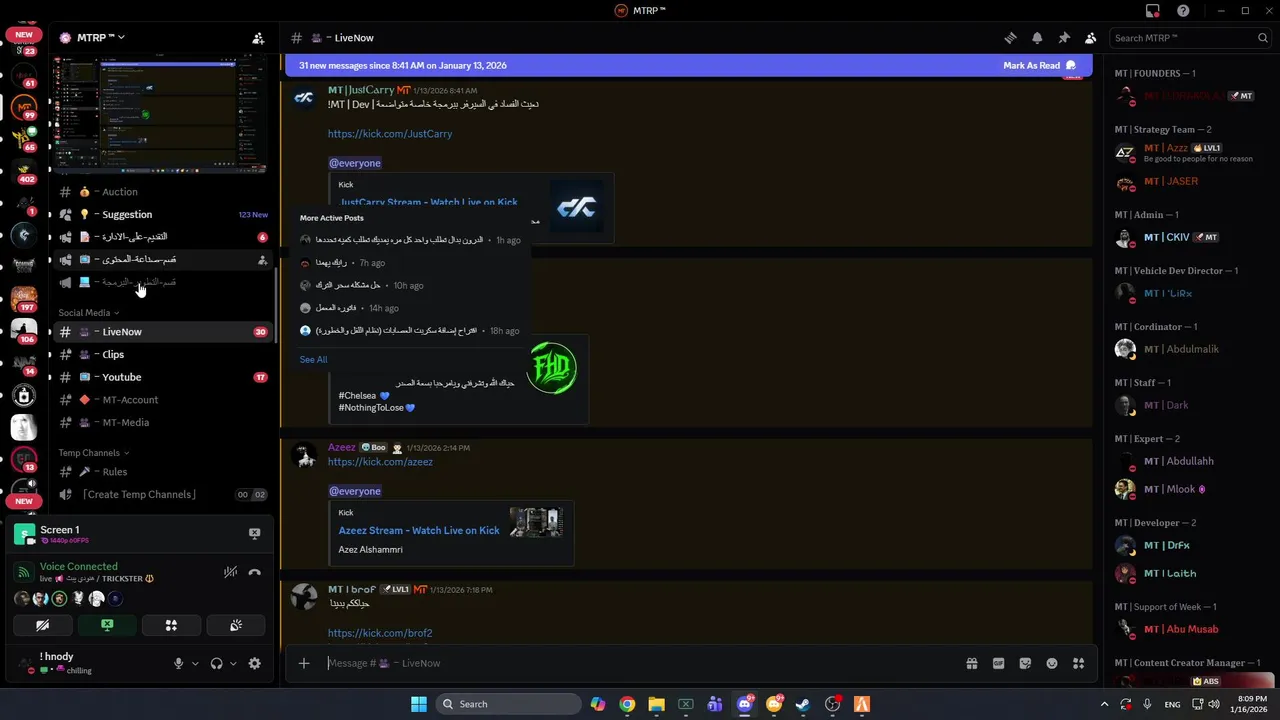1280x720 pixels.
Task: Open the GIF picker
Action: [998, 663]
